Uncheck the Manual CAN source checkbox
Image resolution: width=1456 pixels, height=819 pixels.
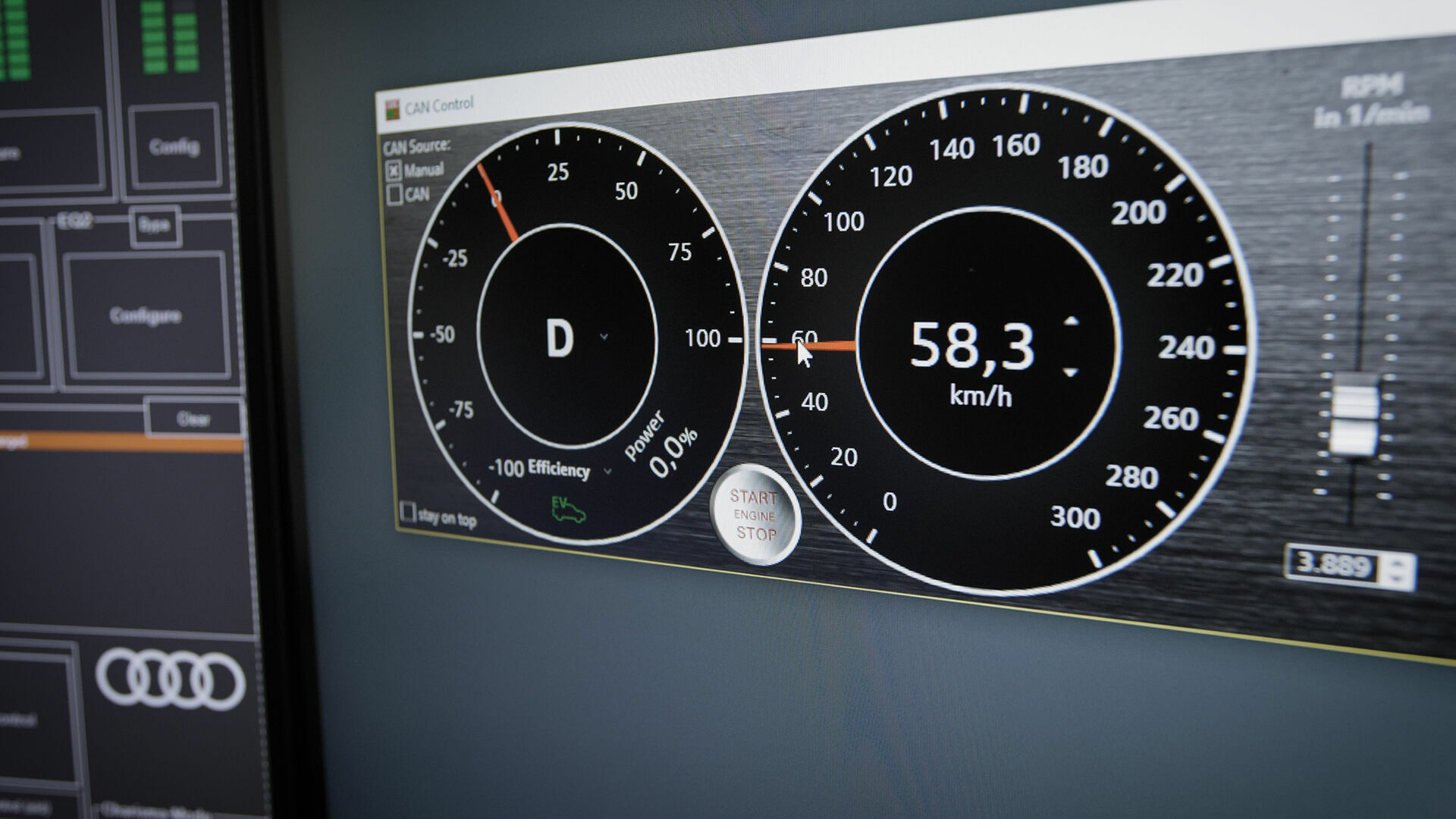coord(394,171)
